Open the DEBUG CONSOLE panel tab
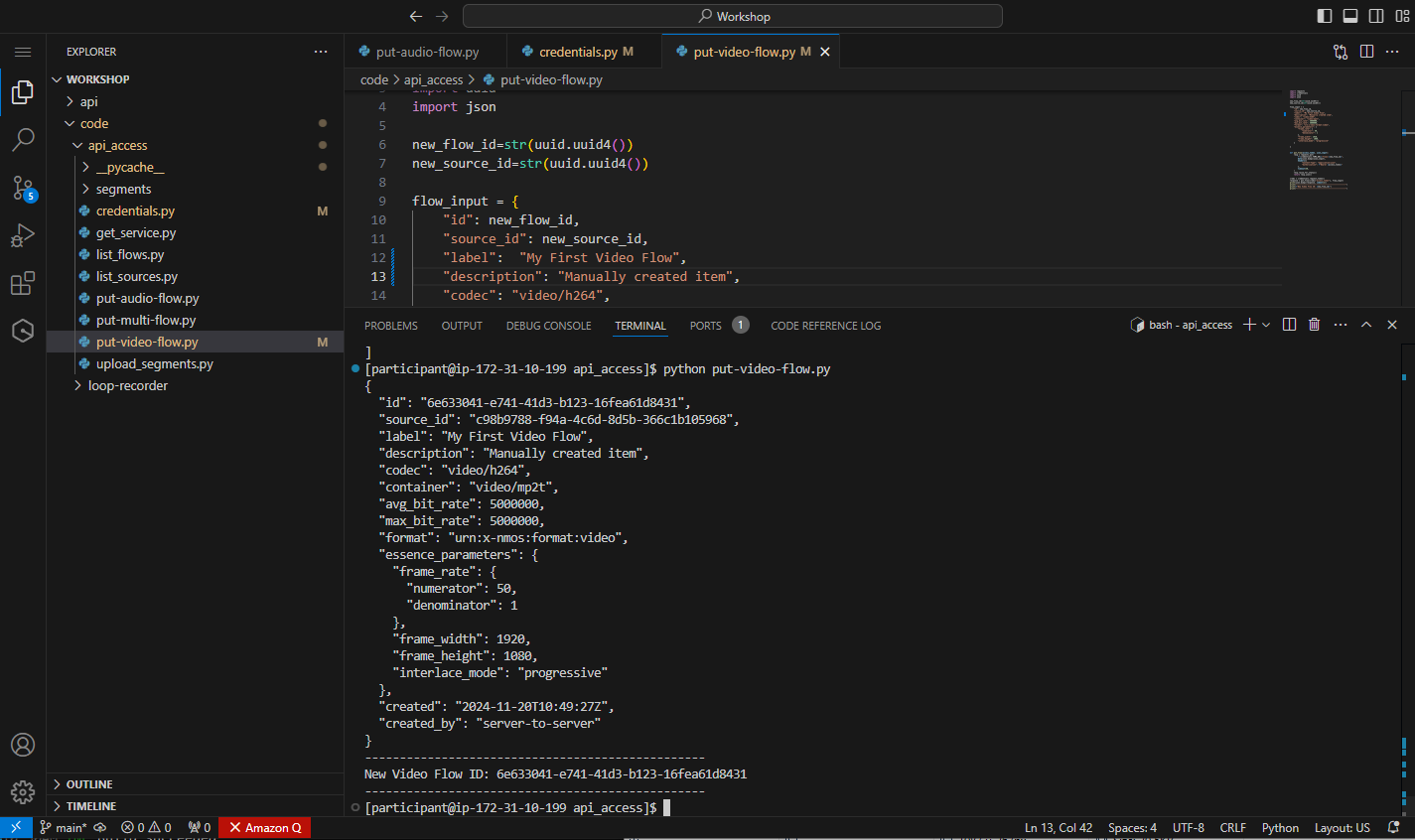Image resolution: width=1415 pixels, height=840 pixels. tap(548, 326)
